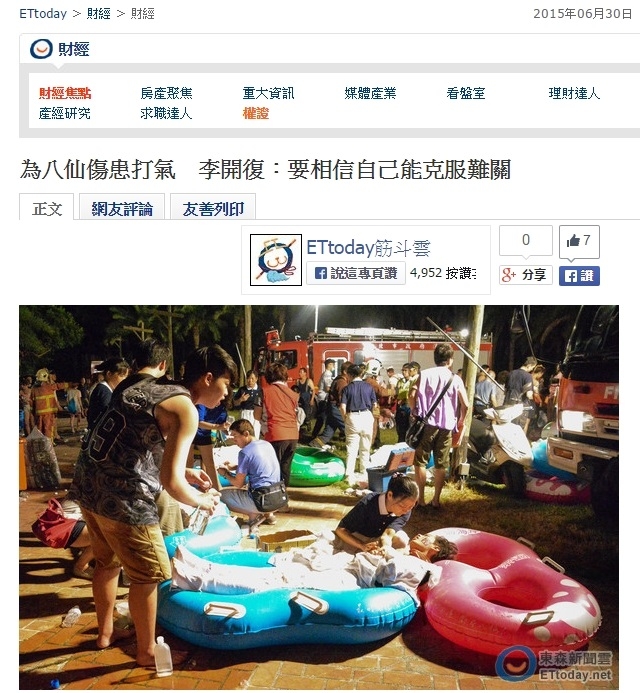Open the orange 權證 link
640x693 pixels.
(256, 114)
